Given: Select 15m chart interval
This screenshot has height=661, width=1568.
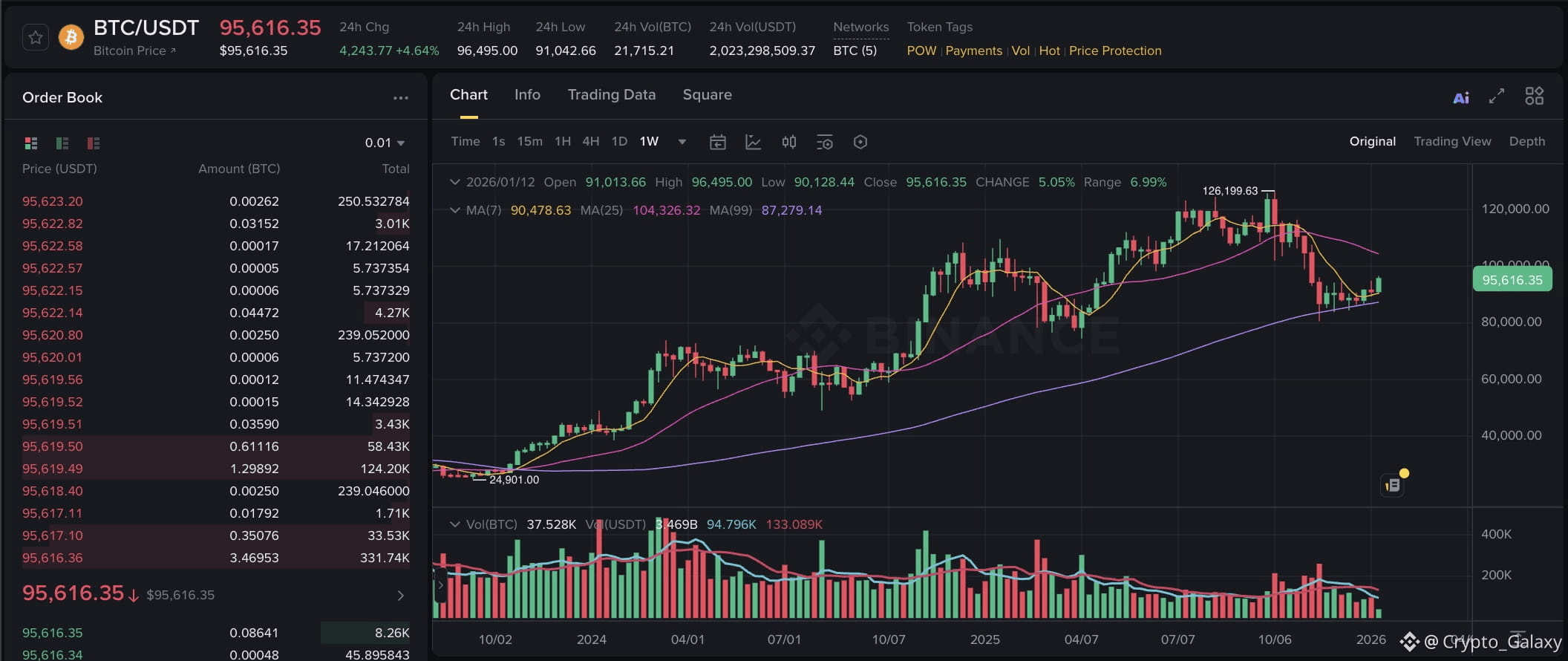Looking at the screenshot, I should pyautogui.click(x=530, y=141).
